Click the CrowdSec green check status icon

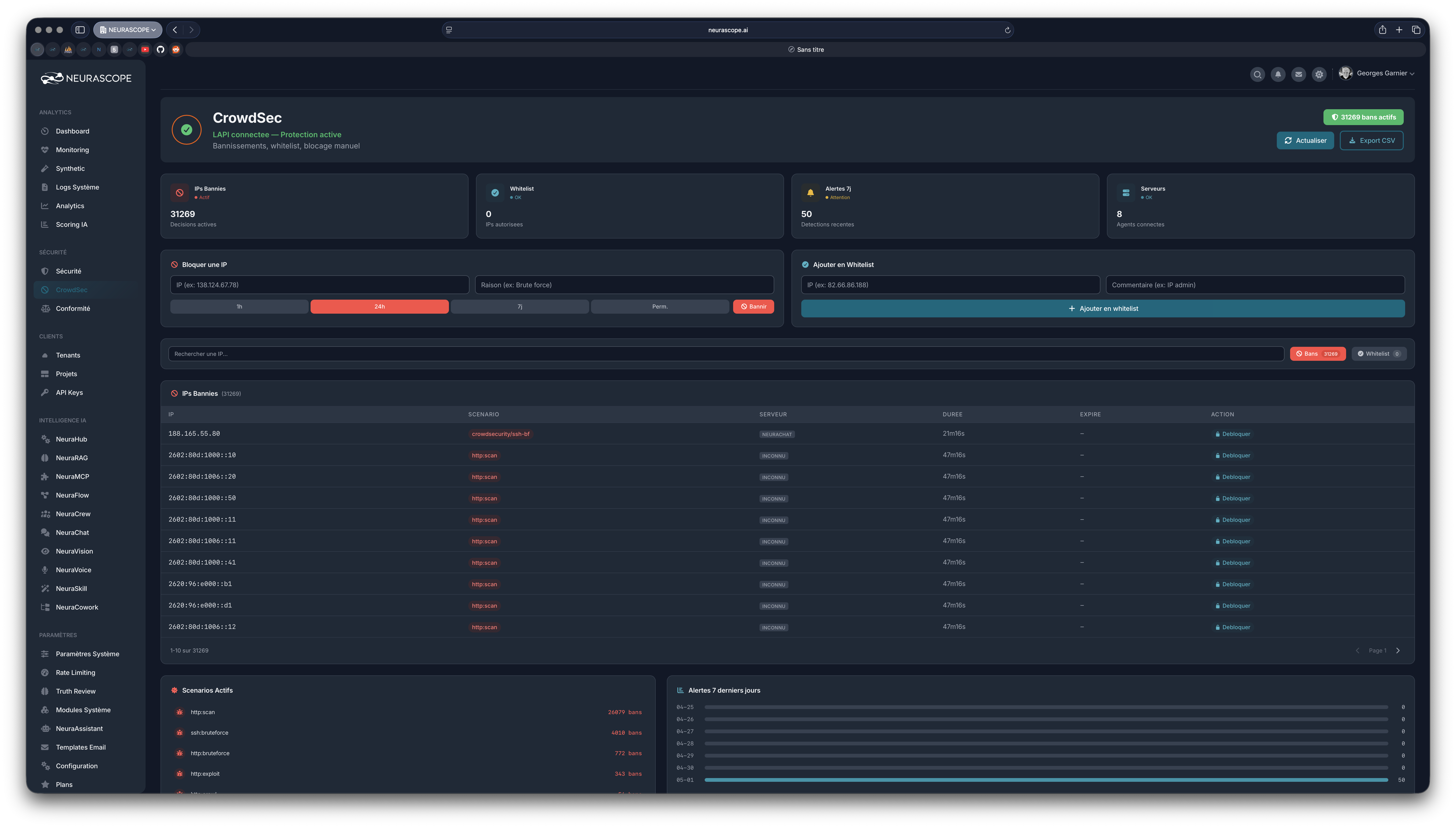coord(186,130)
